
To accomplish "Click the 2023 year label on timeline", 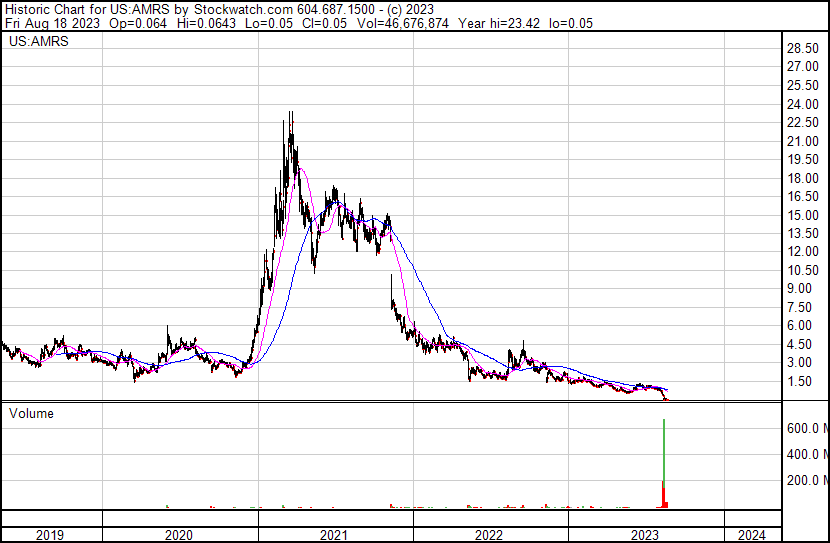I will click(645, 535).
